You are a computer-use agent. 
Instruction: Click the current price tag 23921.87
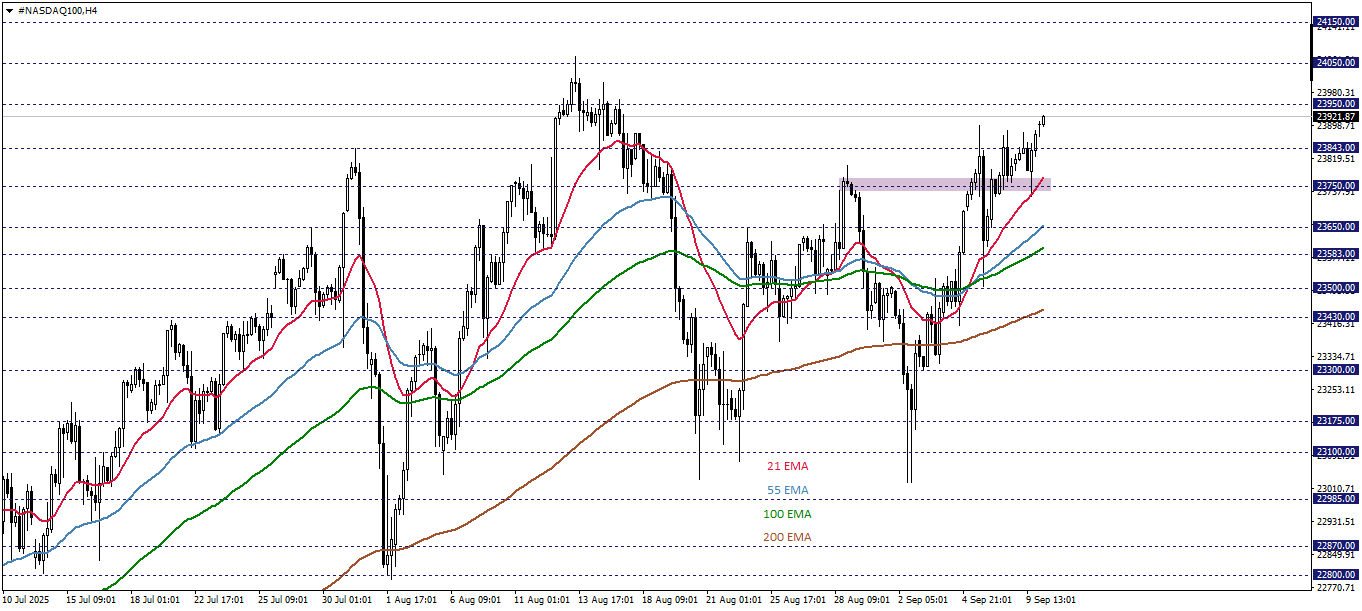click(1336, 117)
